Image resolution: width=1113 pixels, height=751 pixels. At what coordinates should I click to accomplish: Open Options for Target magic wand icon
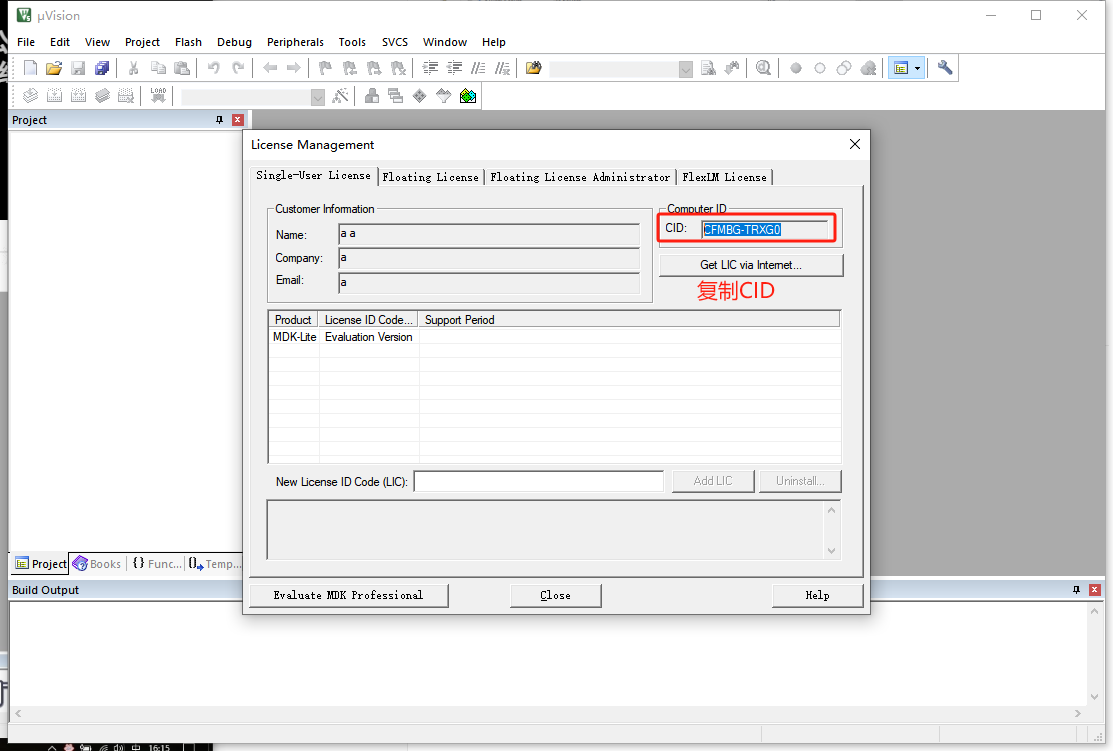pos(341,96)
